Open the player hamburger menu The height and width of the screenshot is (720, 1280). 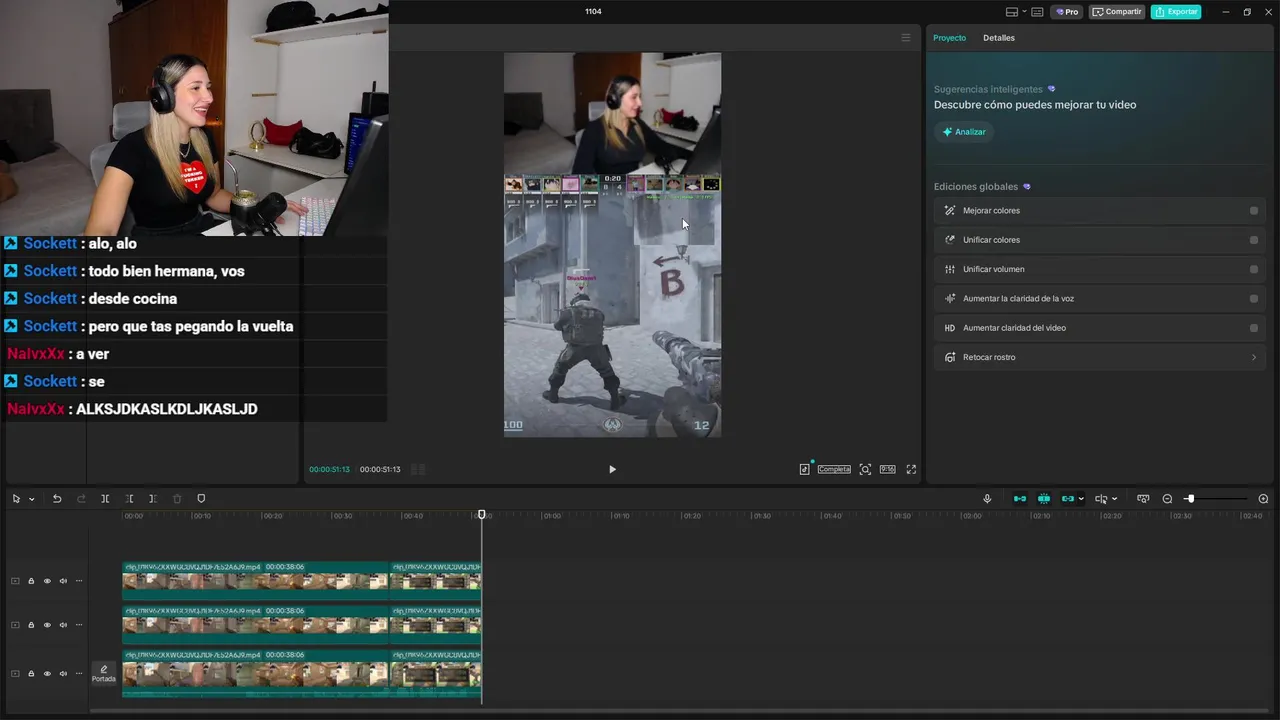click(906, 38)
